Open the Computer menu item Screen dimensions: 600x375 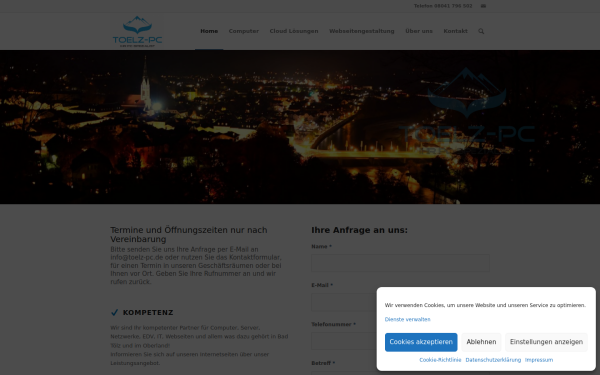click(x=244, y=31)
